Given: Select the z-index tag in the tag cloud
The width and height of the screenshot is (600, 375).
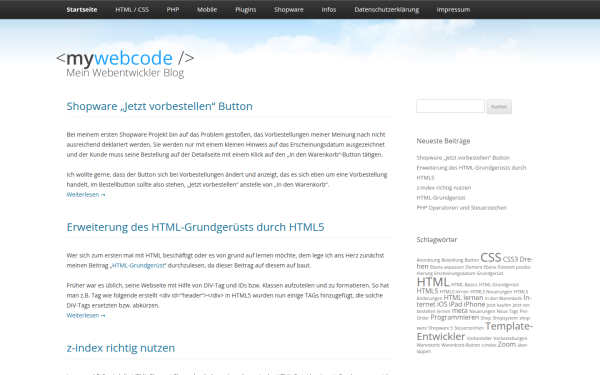Looking at the screenshot, I should (489, 345).
